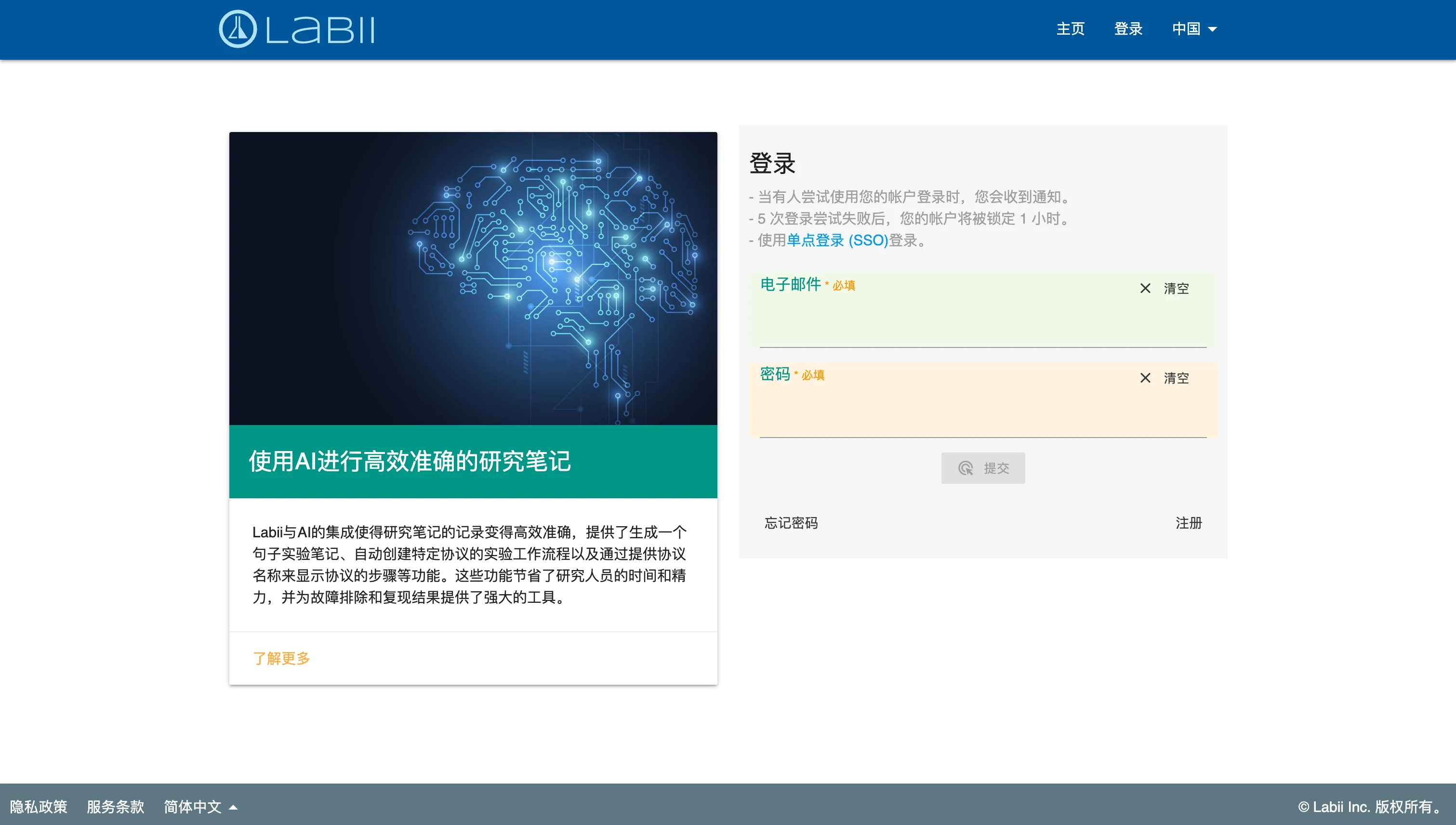Click the AI brain circuit image
Screen dimensions: 1456x825
coord(473,278)
